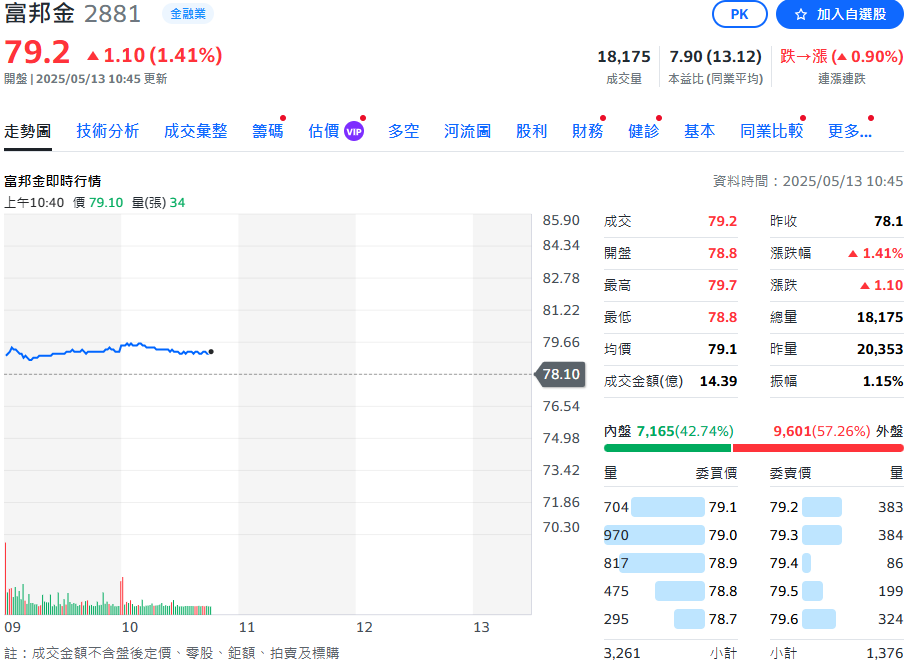
Task: Click the 85.90 upper price axis label
Action: 561,221
